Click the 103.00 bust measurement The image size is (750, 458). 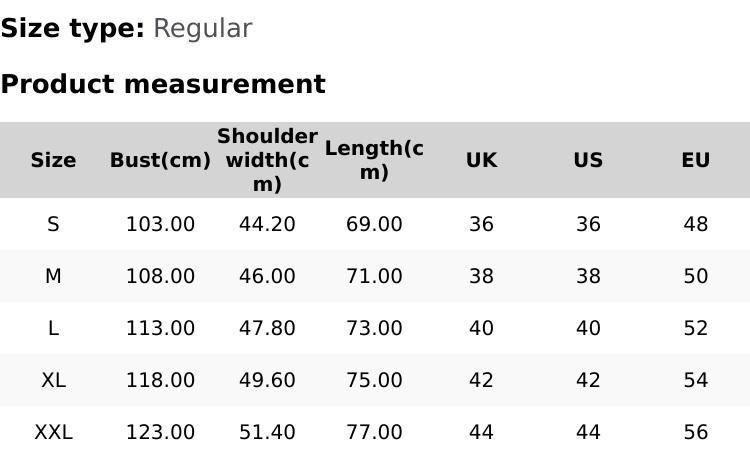pyautogui.click(x=160, y=224)
